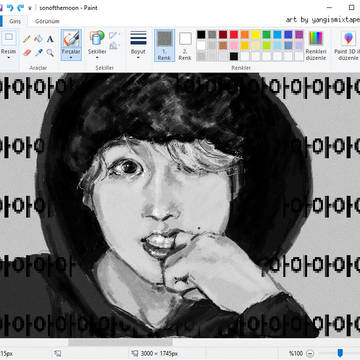Screen dimensions: 360x360
Task: Open the shape outline dropdown
Action: (x=114, y=35)
